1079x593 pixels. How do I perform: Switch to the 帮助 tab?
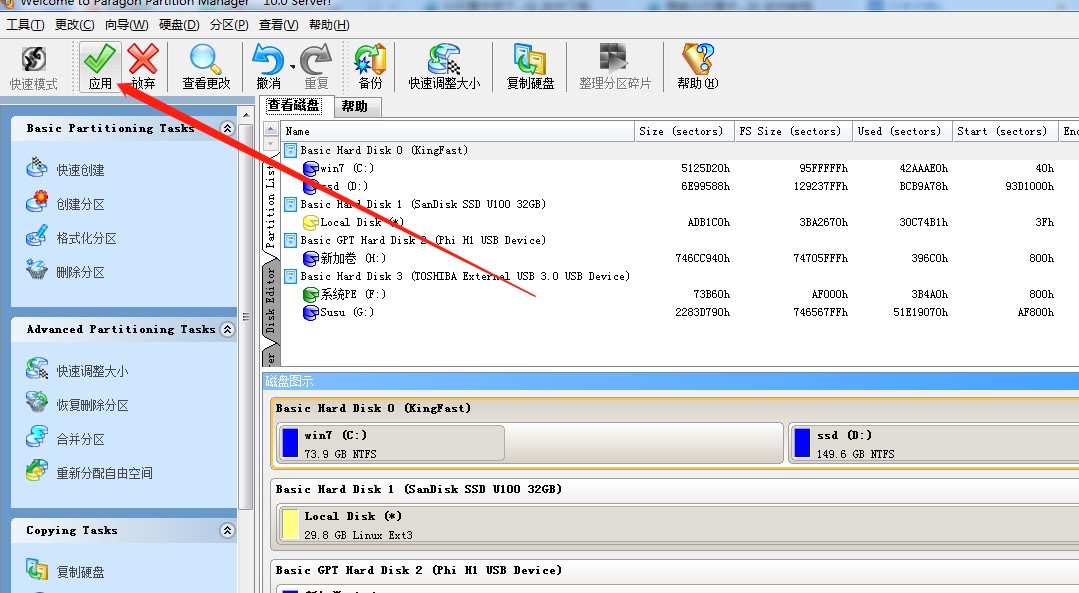(354, 106)
